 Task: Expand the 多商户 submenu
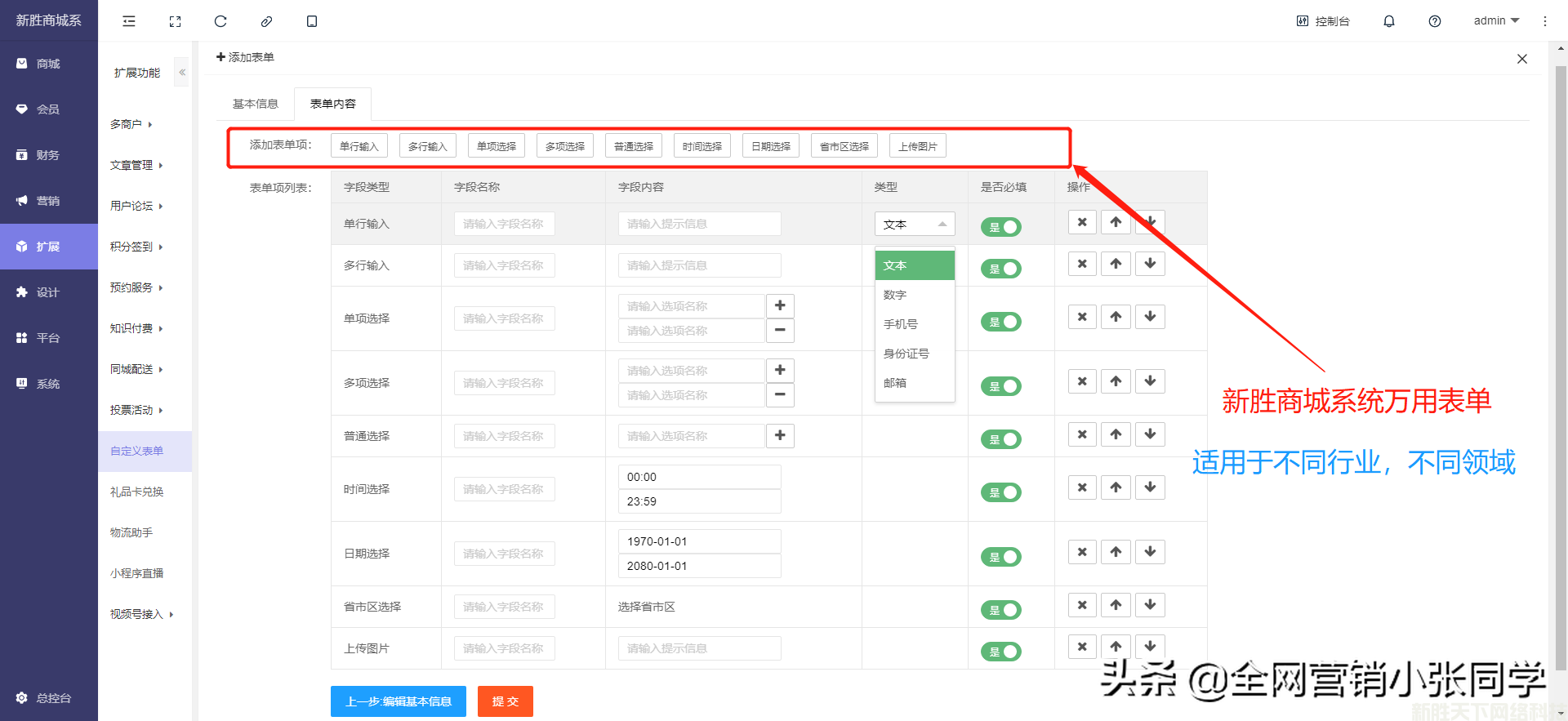[131, 124]
